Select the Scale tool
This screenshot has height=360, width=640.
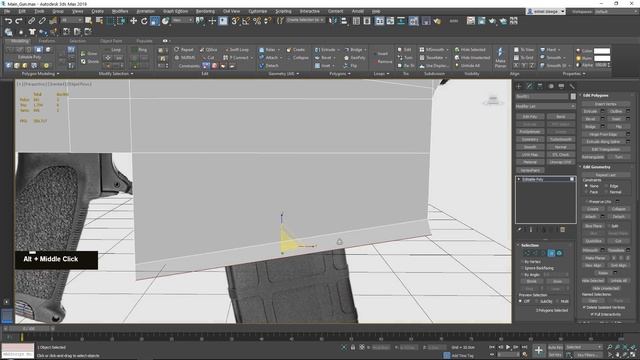(x=155, y=21)
